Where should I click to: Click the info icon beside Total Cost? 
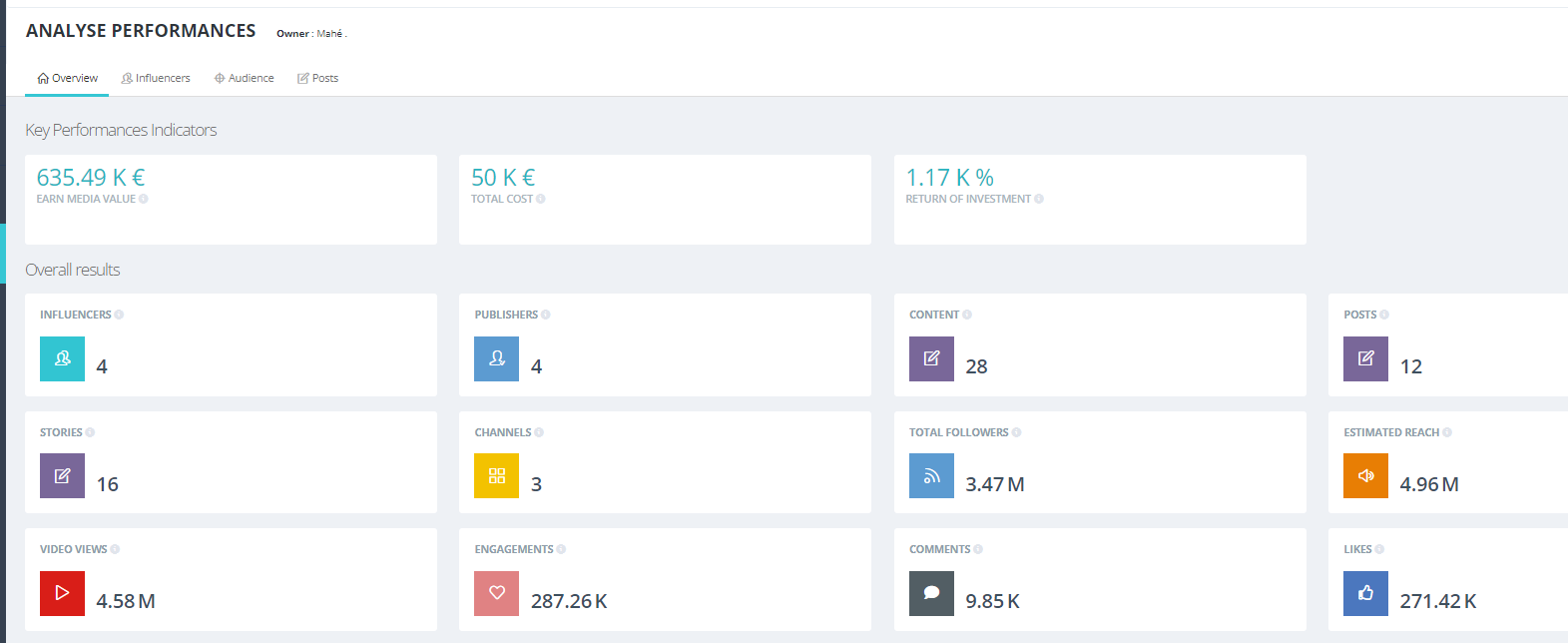tap(541, 199)
